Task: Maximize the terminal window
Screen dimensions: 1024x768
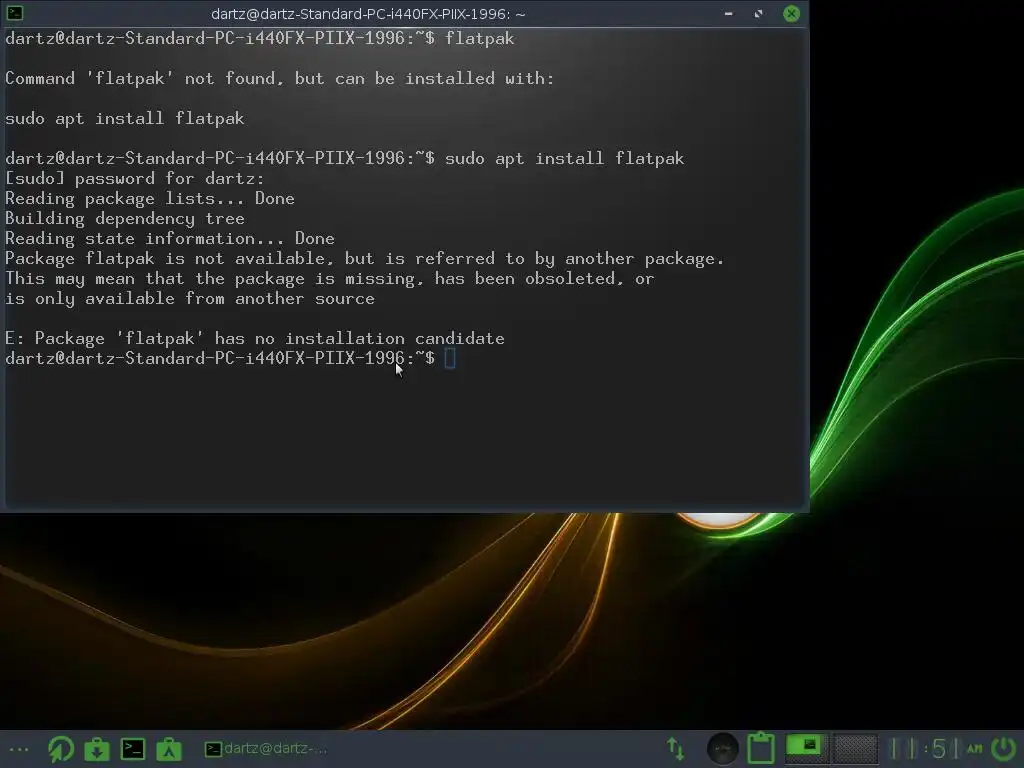Action: (758, 14)
